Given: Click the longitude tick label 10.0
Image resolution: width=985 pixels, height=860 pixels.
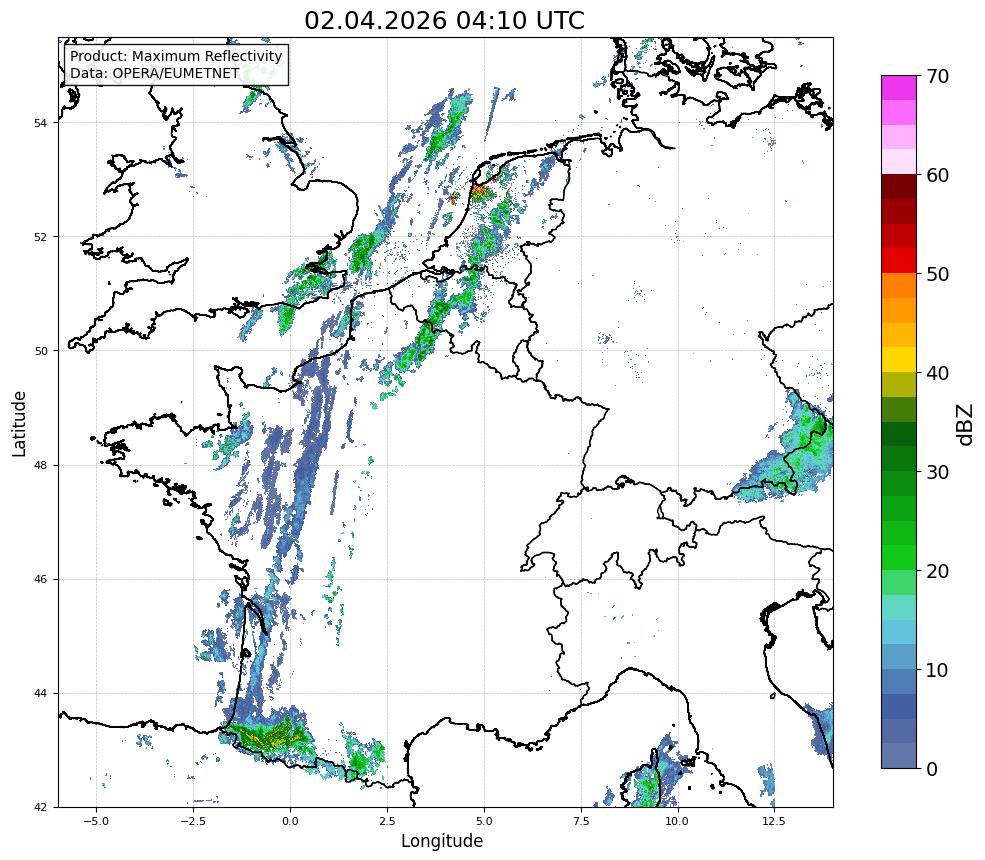Looking at the screenshot, I should pos(677,821).
